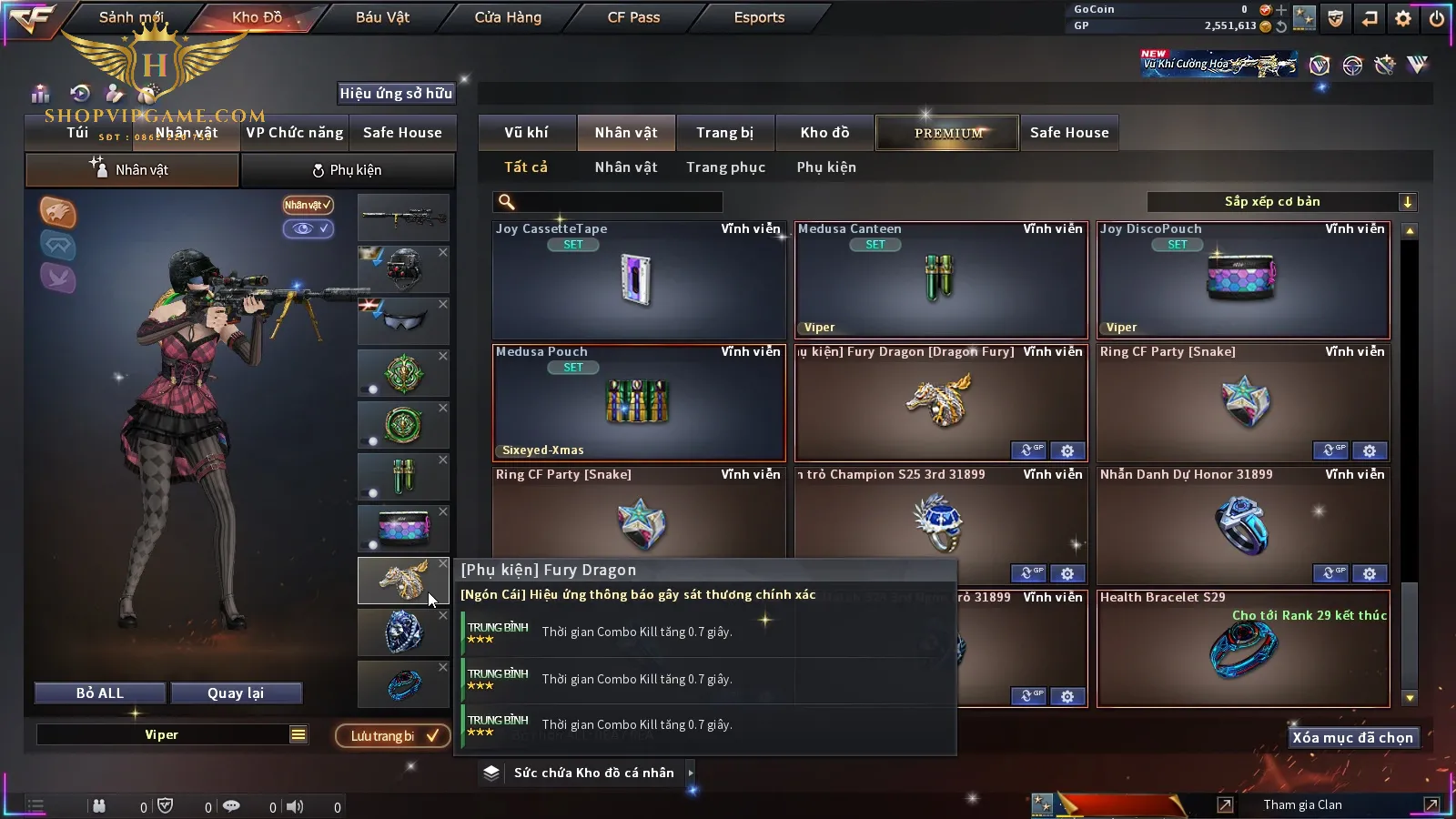The image size is (1456, 819).
Task: Expand the Tham gia Clan panel
Action: (1431, 804)
